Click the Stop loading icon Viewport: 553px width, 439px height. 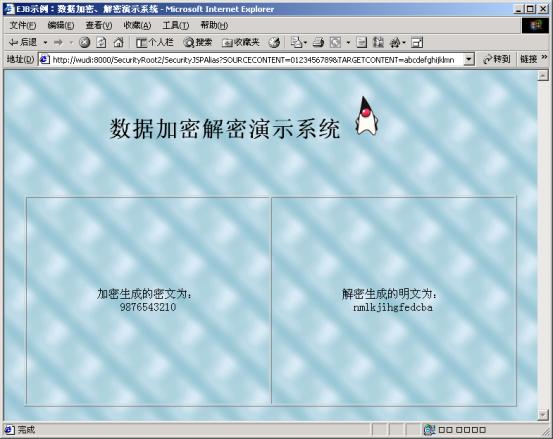coord(84,43)
